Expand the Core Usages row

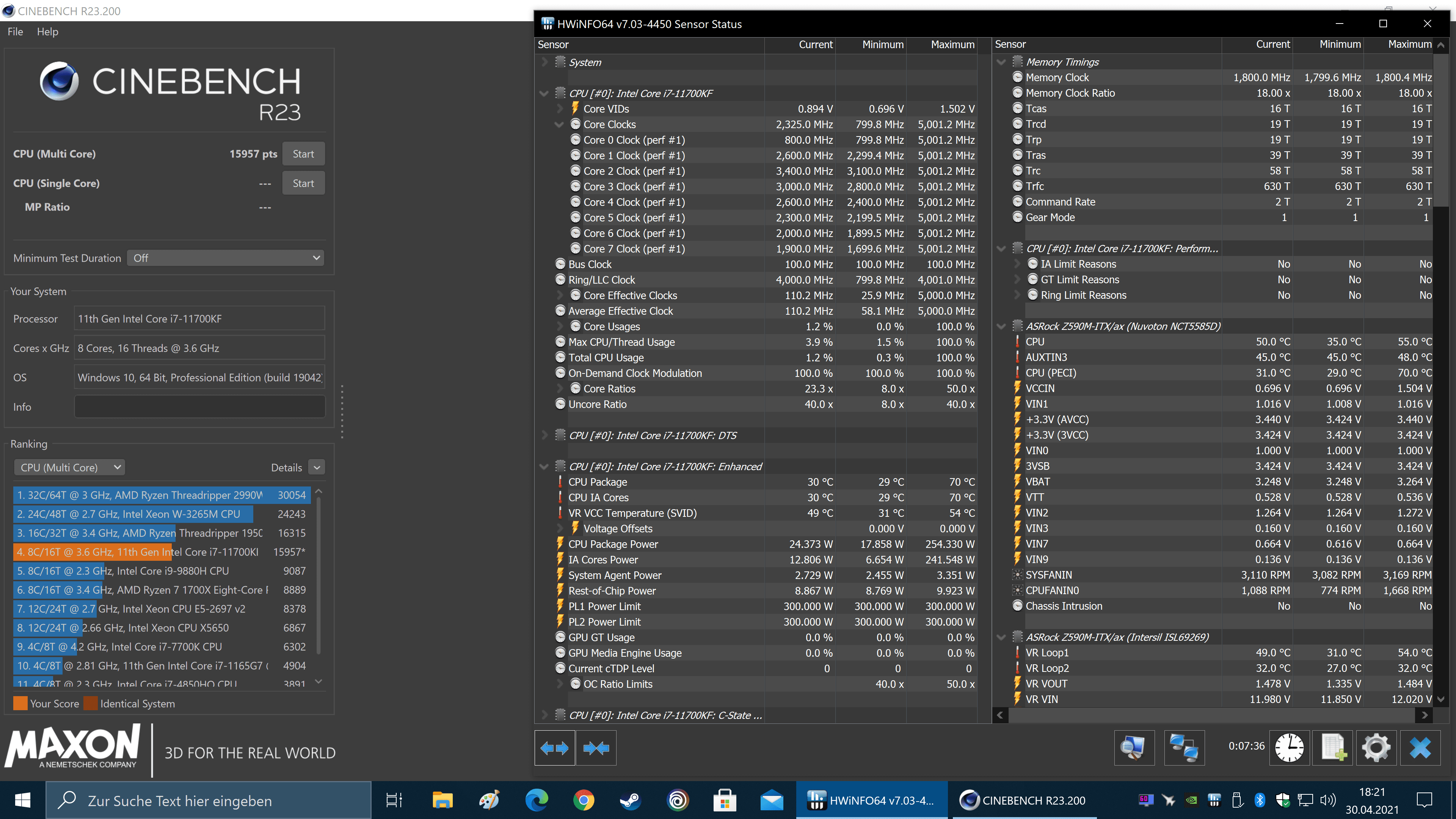click(x=560, y=326)
